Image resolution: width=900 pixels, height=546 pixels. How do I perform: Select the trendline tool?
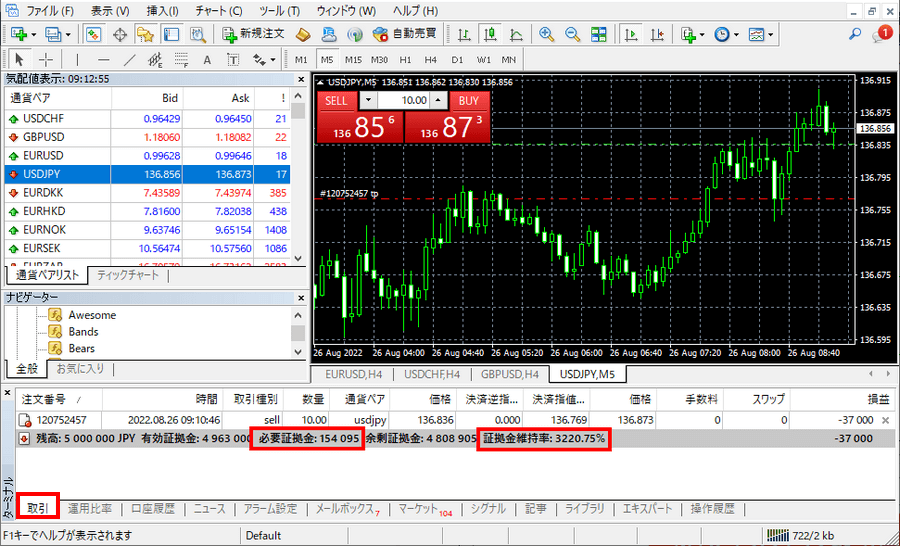[130, 60]
